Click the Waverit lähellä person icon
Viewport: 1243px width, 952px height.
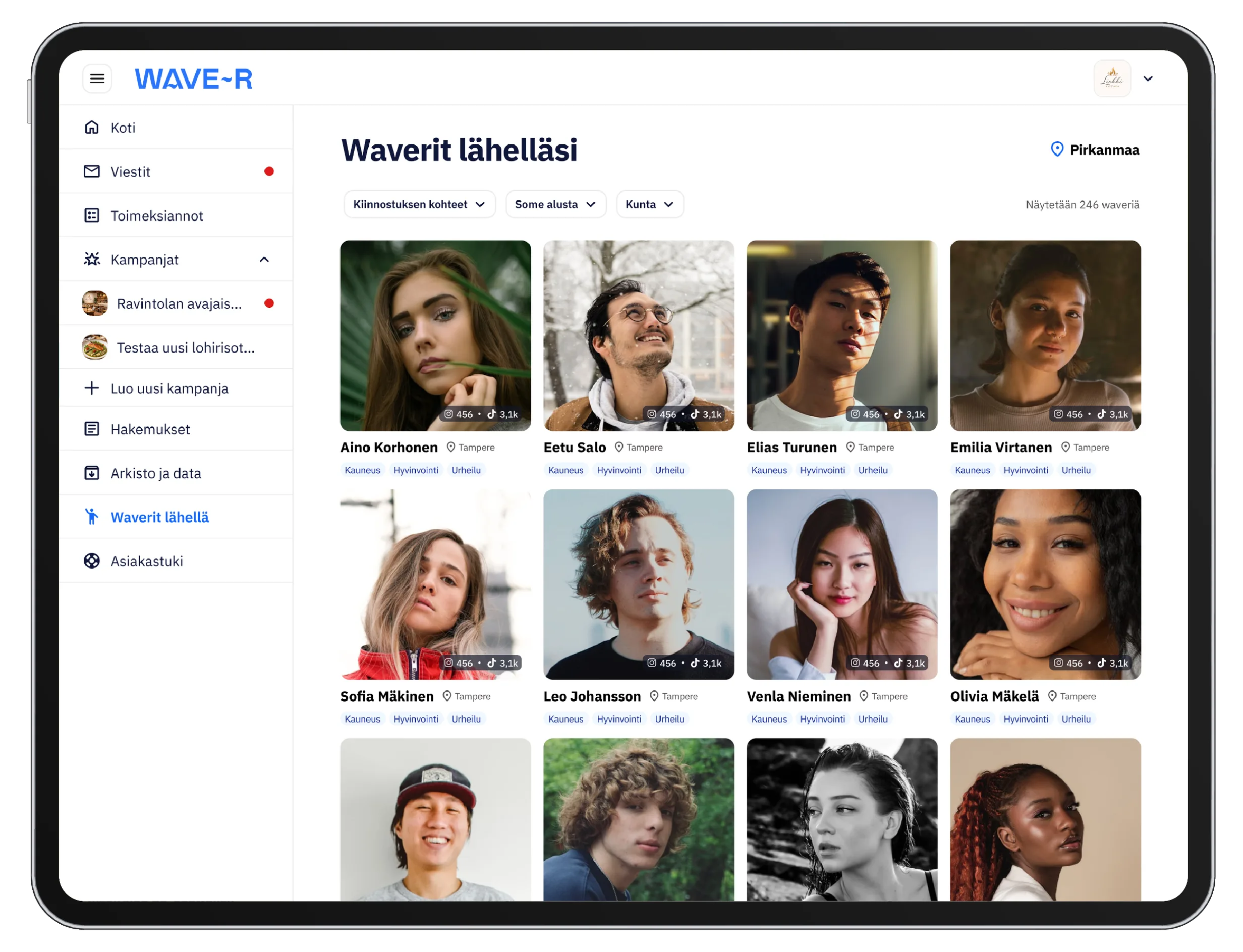[x=91, y=517]
